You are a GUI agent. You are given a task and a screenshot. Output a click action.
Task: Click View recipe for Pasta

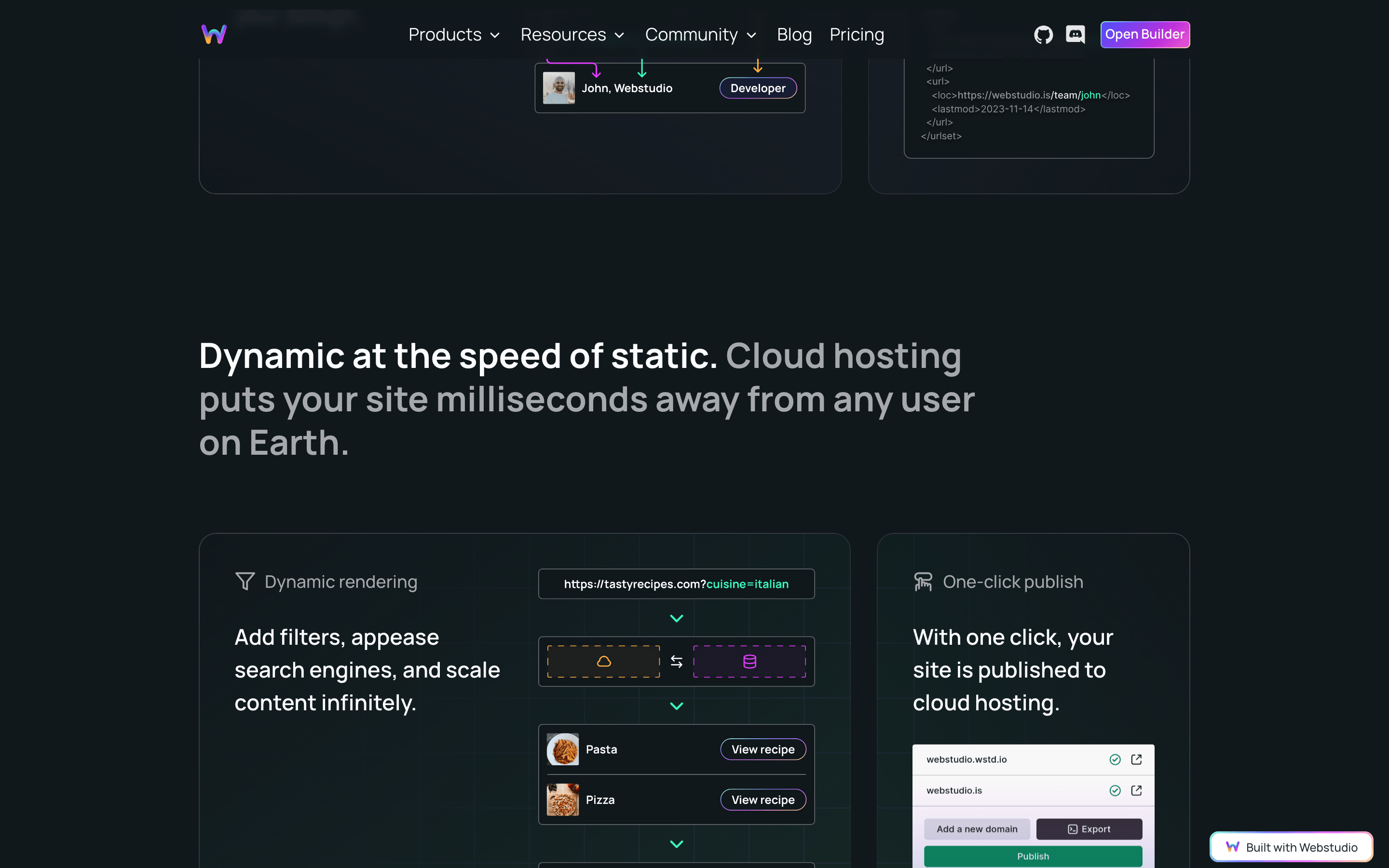[763, 749]
